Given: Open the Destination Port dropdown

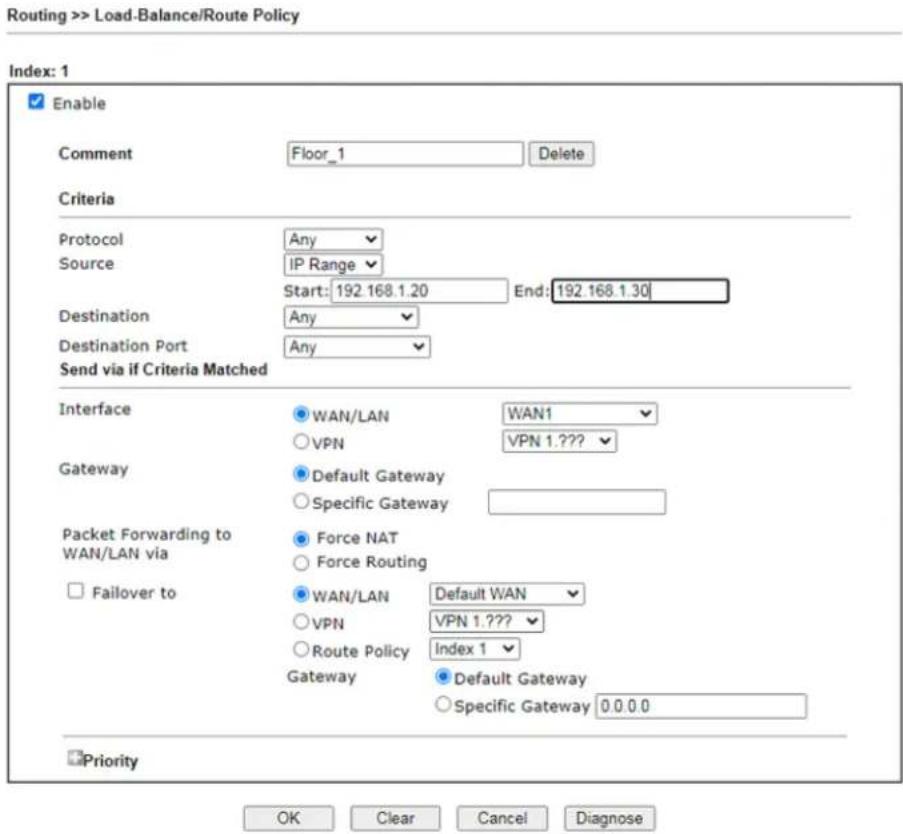Looking at the screenshot, I should 356,347.
